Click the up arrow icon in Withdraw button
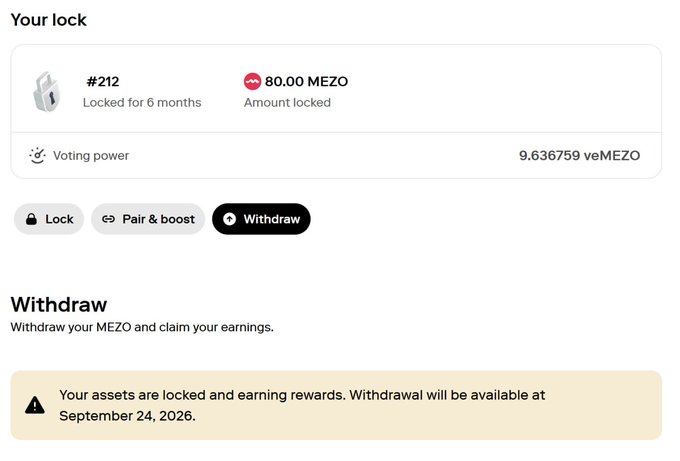This screenshot has height=461, width=680. [x=230, y=219]
